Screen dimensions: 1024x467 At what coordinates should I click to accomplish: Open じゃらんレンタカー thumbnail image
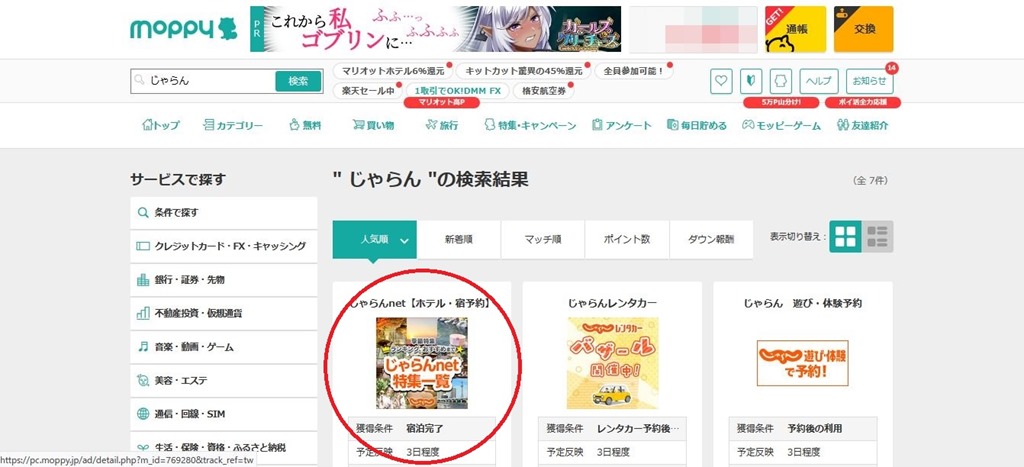coord(613,363)
